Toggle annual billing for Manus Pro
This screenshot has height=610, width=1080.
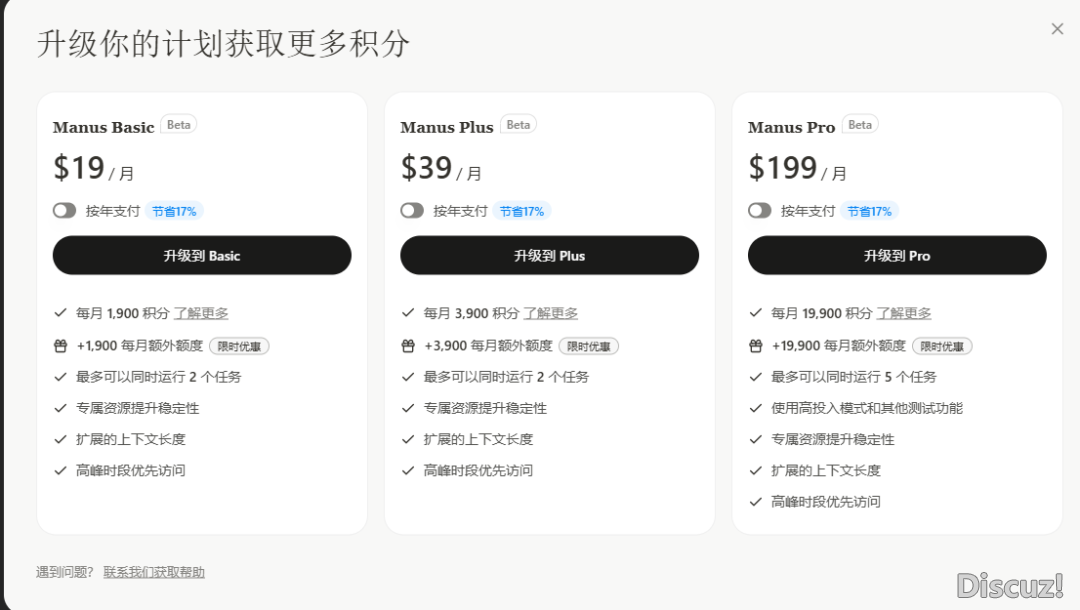(760, 211)
